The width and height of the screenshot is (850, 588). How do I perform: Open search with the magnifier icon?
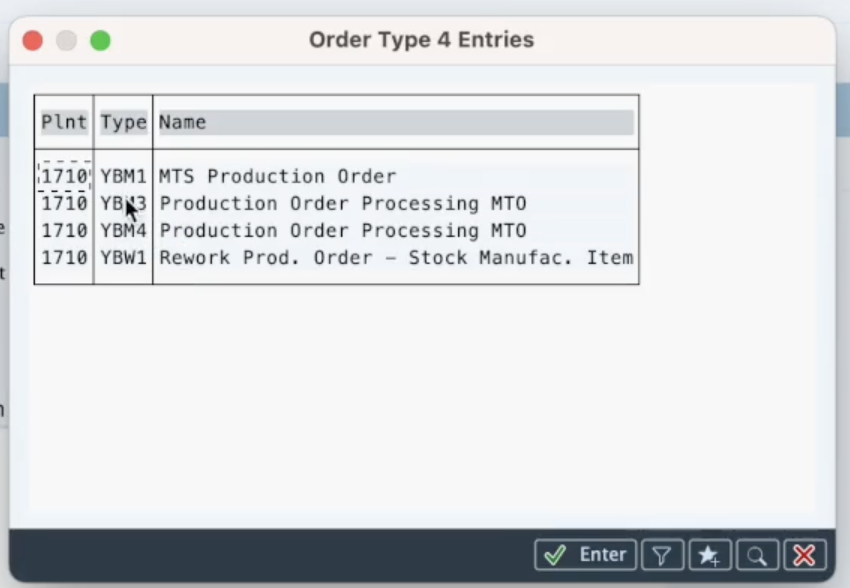pyautogui.click(x=757, y=555)
